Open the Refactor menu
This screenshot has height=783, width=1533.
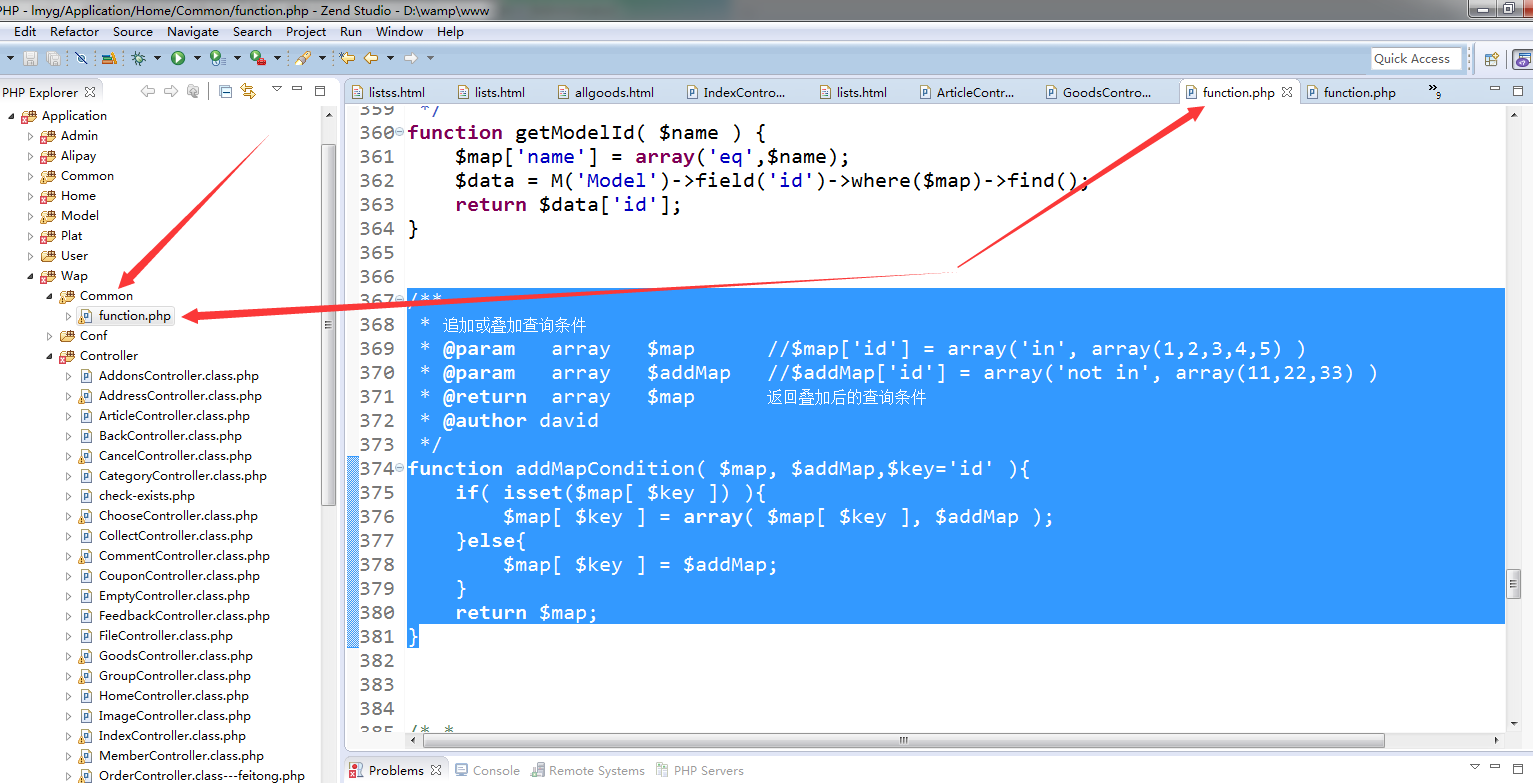point(74,31)
